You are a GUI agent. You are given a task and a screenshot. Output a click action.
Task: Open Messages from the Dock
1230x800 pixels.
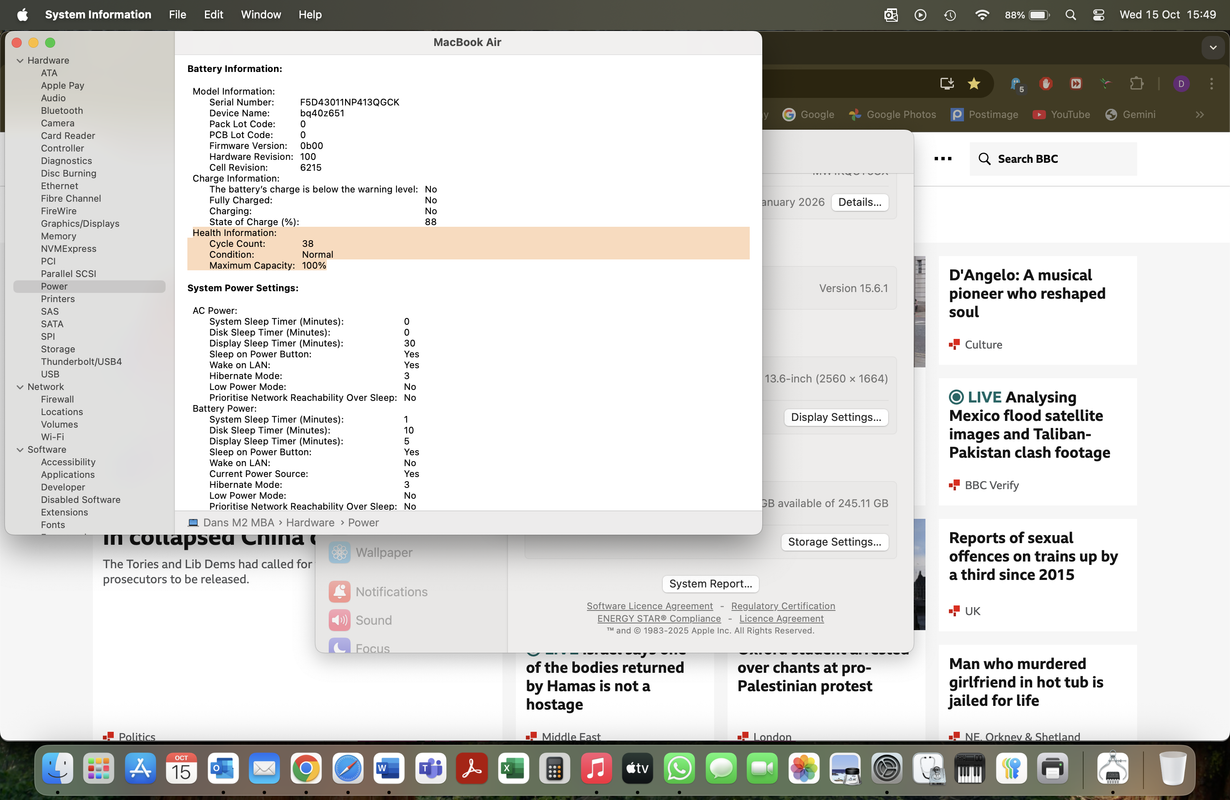[x=720, y=768]
